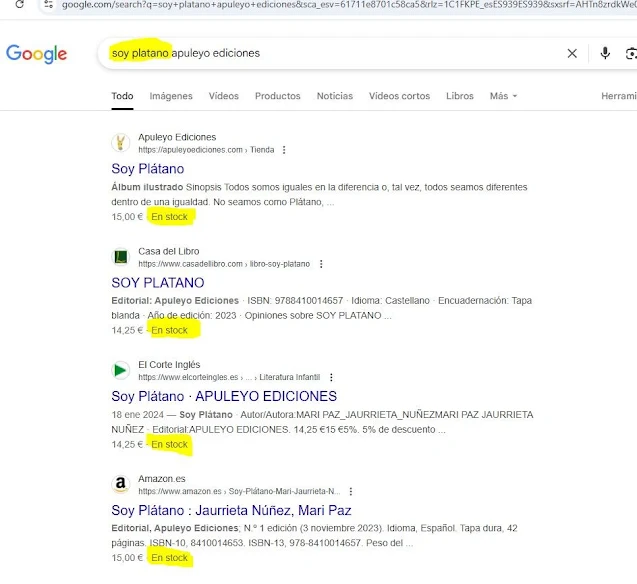Open the Noticias tab
The width and height of the screenshot is (637, 584).
(334, 96)
